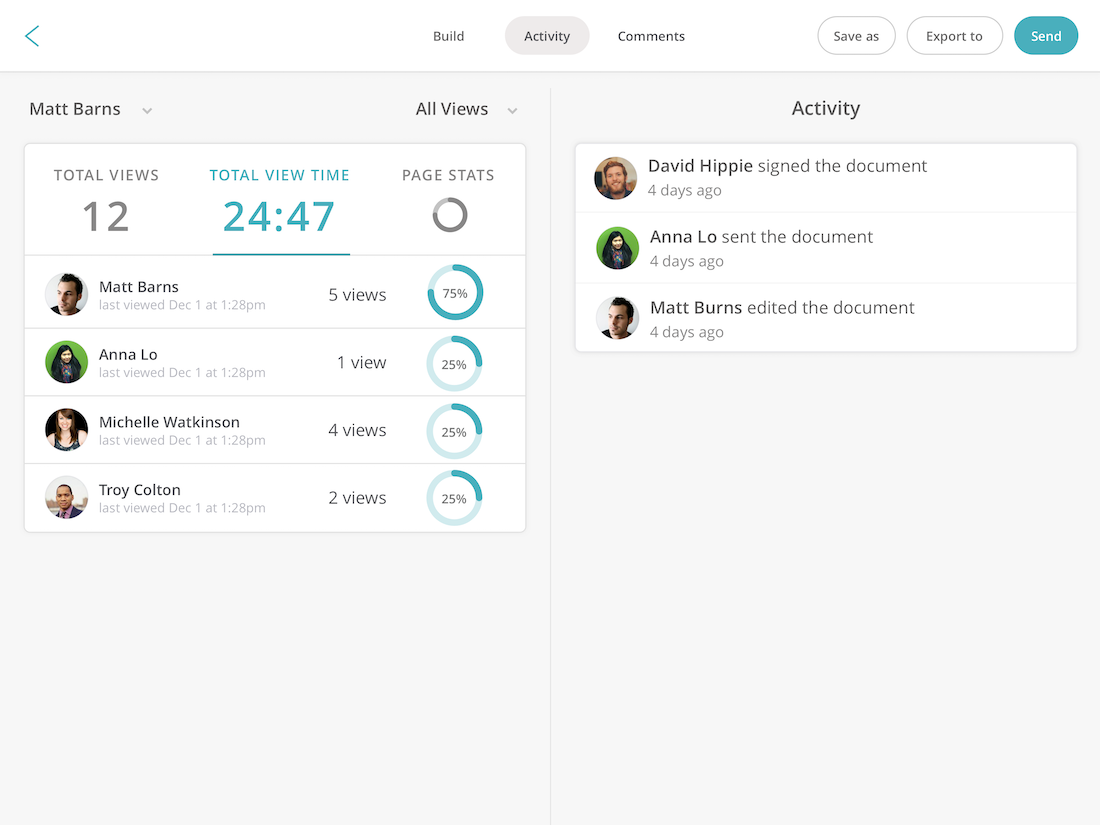The image size is (1100, 825).
Task: Click the name Matt Barns in viewer list
Action: pyautogui.click(x=139, y=287)
